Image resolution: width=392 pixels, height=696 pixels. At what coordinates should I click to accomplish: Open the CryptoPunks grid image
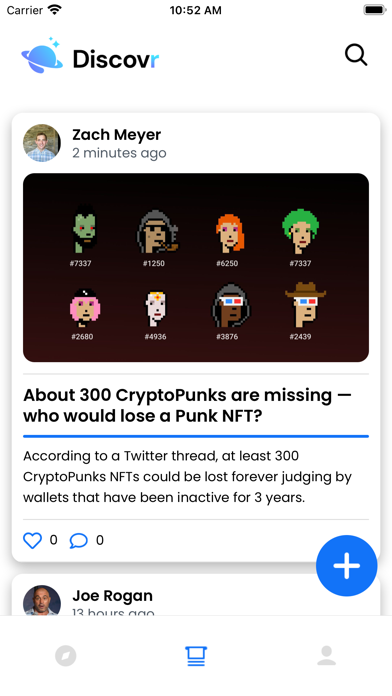click(196, 268)
